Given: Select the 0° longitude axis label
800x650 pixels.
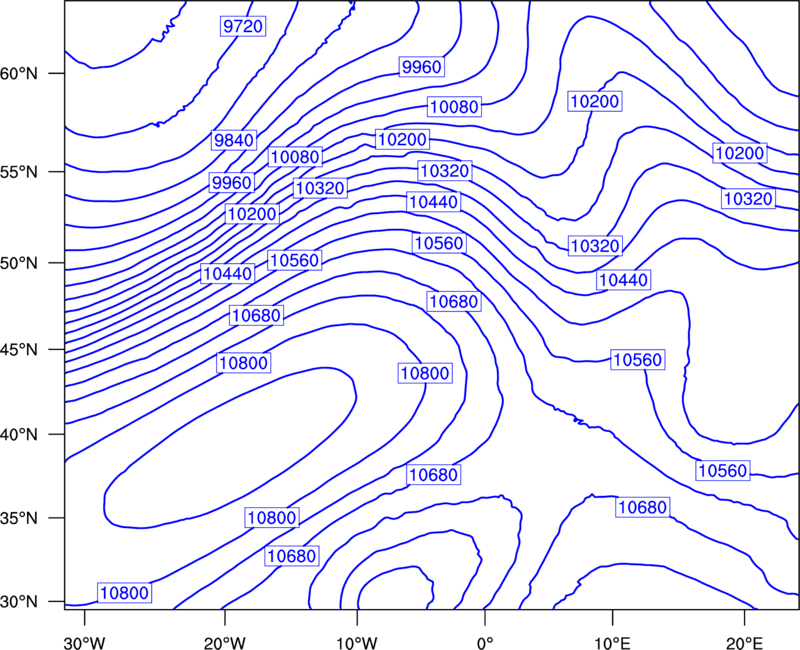Looking at the screenshot, I should coord(485,643).
